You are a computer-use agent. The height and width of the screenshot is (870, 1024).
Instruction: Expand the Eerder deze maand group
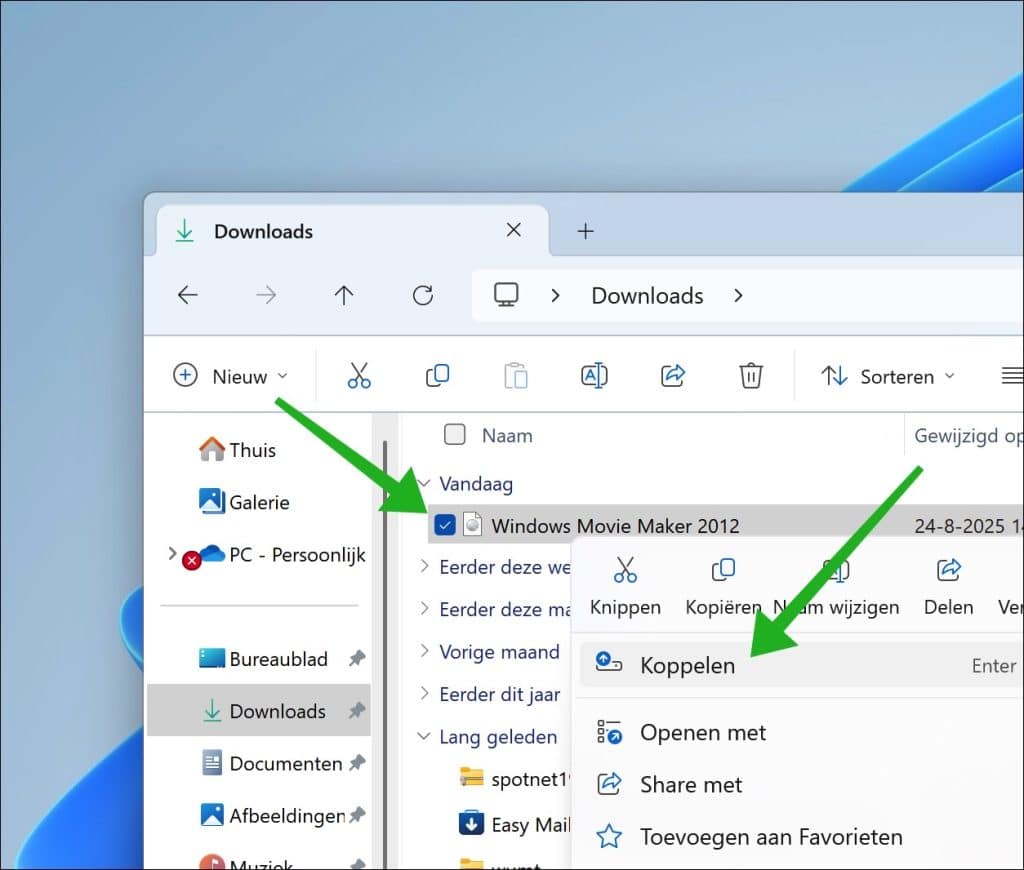pos(424,609)
